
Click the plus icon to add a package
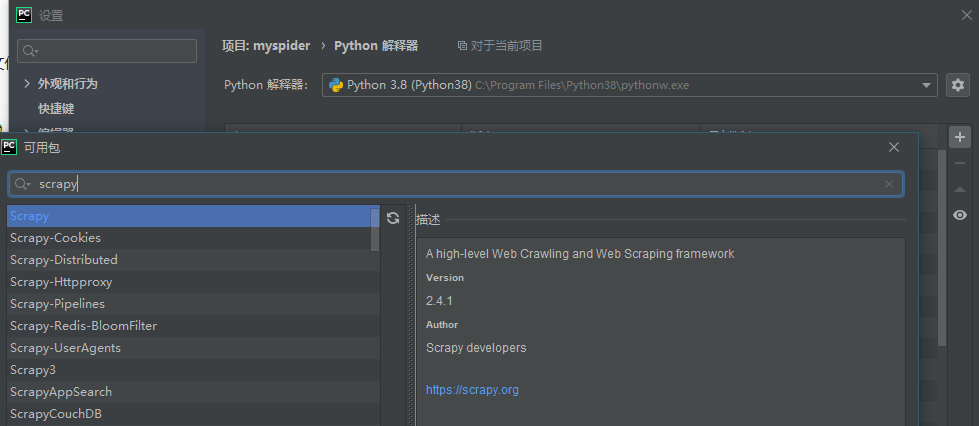point(960,137)
